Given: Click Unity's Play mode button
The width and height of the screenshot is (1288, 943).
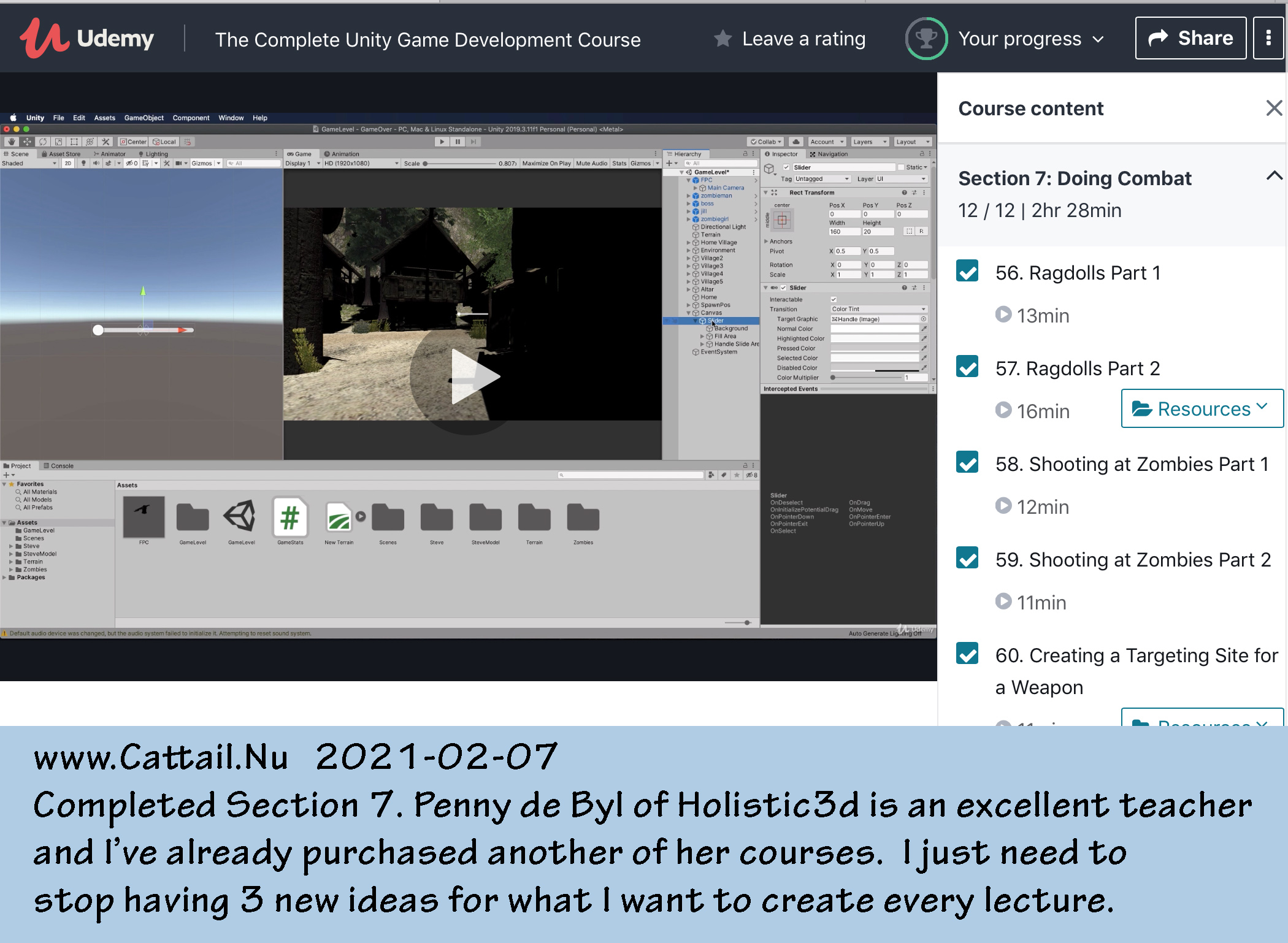Looking at the screenshot, I should tap(442, 142).
